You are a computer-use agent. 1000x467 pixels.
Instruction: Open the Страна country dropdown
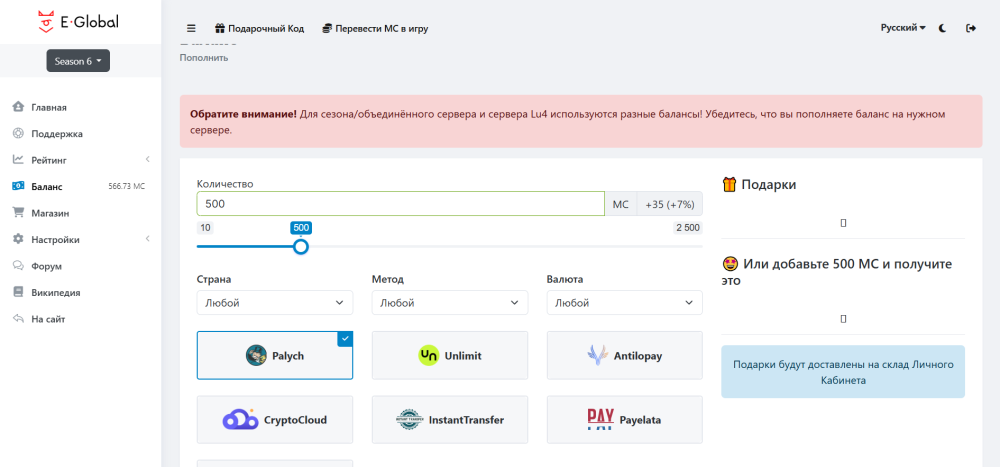(x=274, y=302)
